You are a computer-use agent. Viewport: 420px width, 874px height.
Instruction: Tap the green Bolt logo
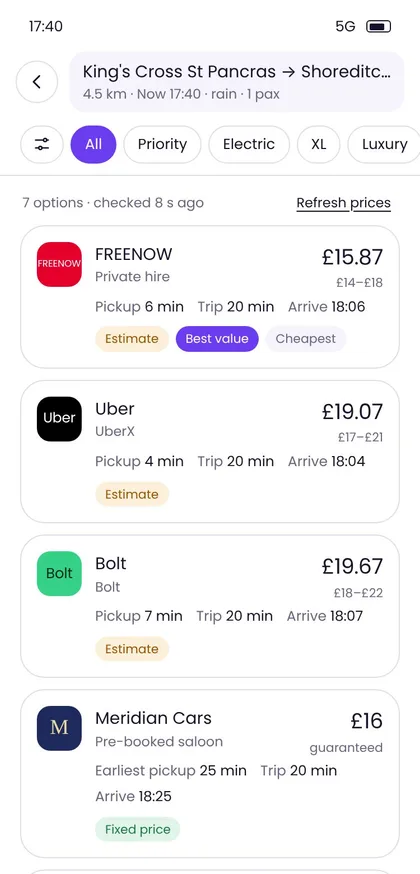pos(59,574)
